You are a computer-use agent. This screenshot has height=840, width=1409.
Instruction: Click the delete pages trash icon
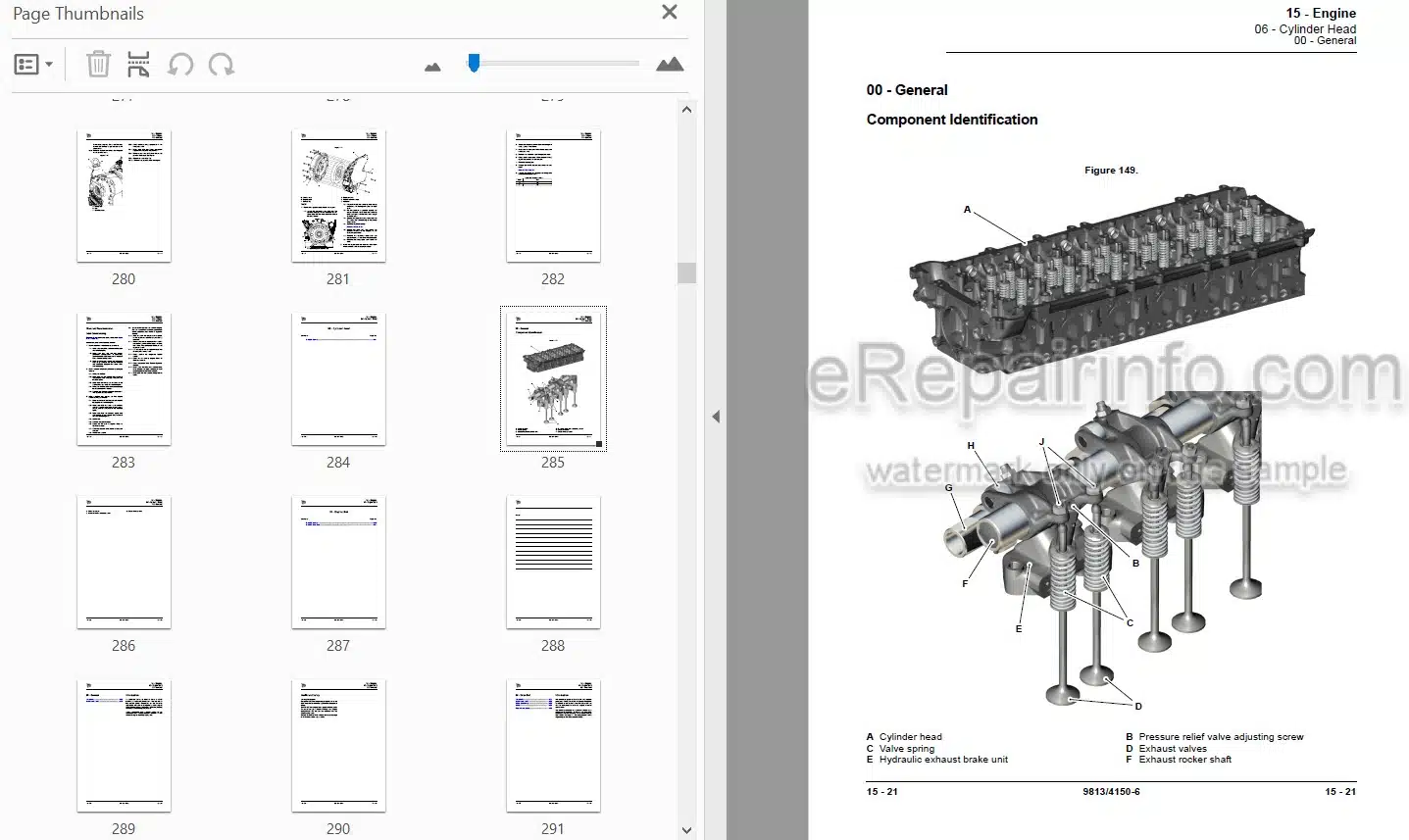tap(98, 65)
